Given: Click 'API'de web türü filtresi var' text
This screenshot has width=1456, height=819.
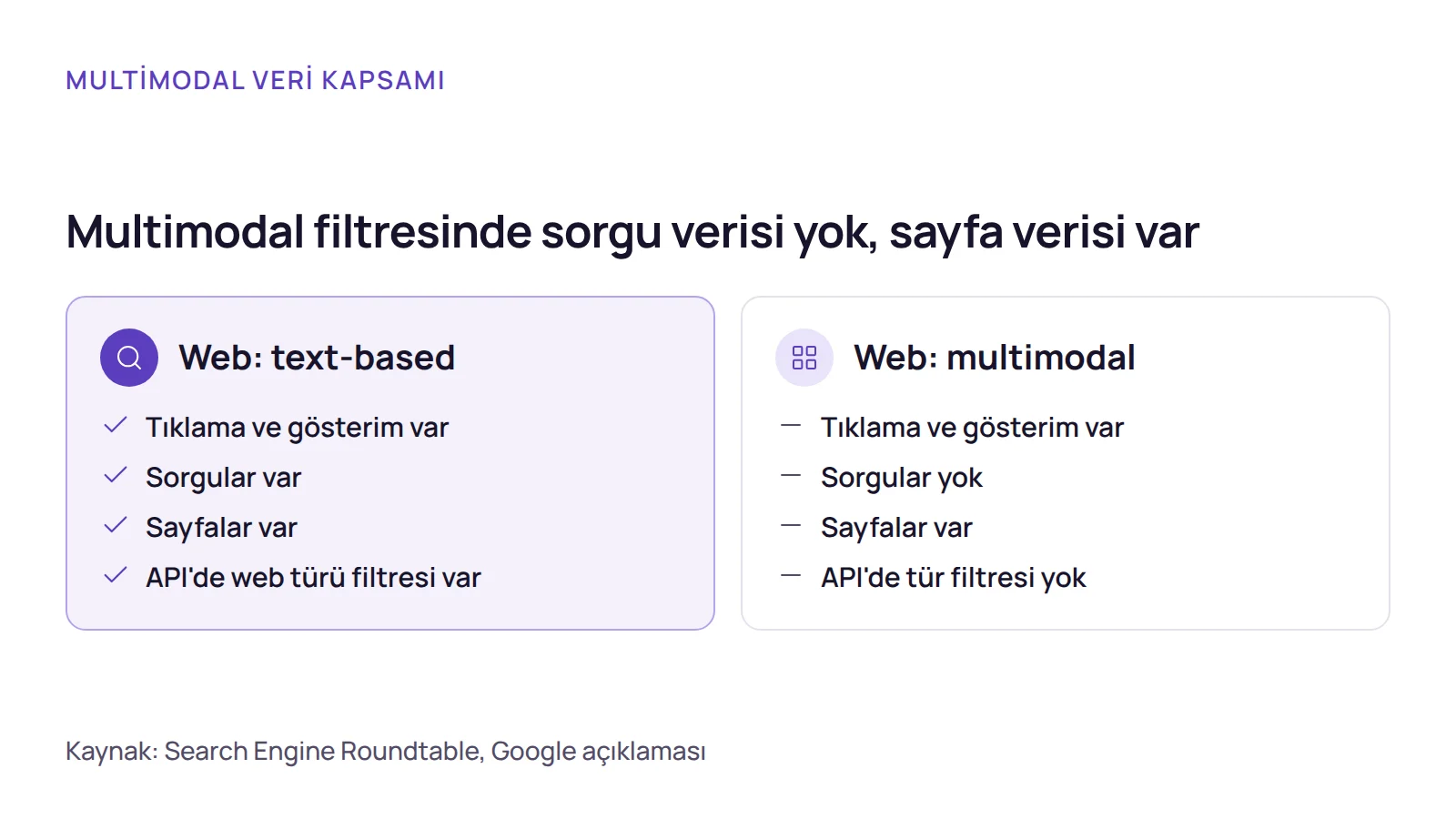Looking at the screenshot, I should click(314, 577).
